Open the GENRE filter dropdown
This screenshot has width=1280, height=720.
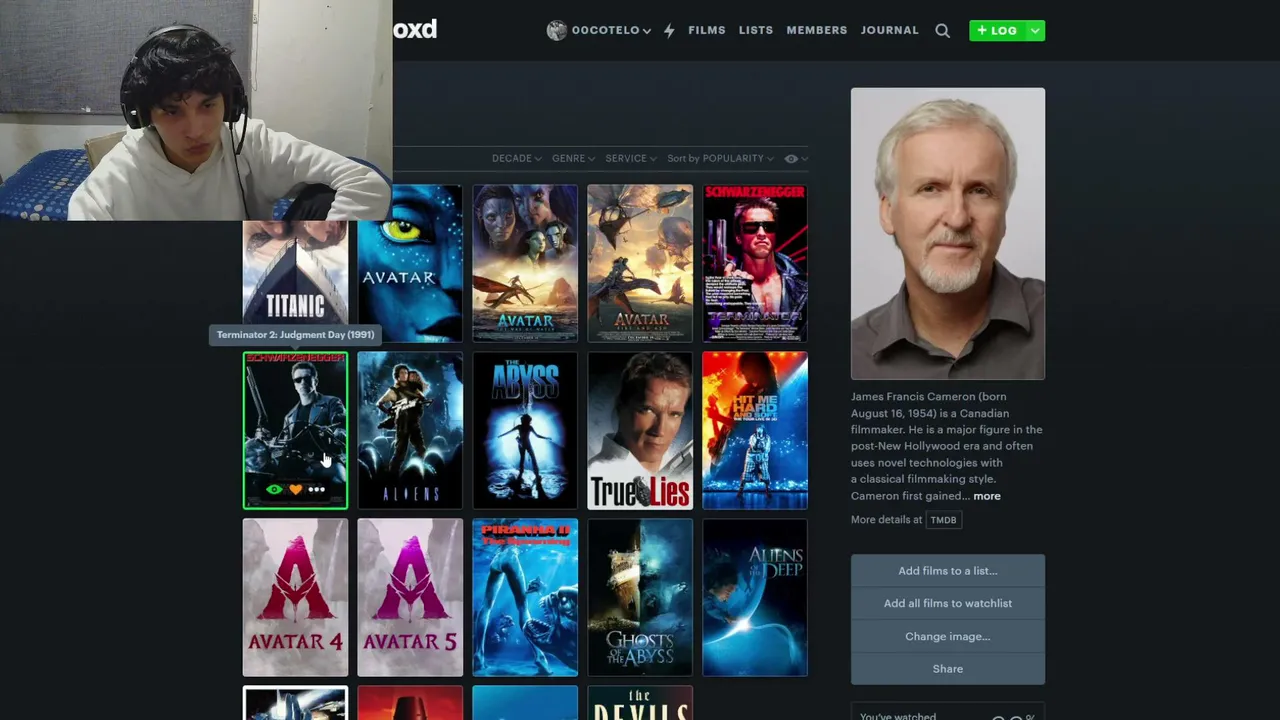pos(573,159)
